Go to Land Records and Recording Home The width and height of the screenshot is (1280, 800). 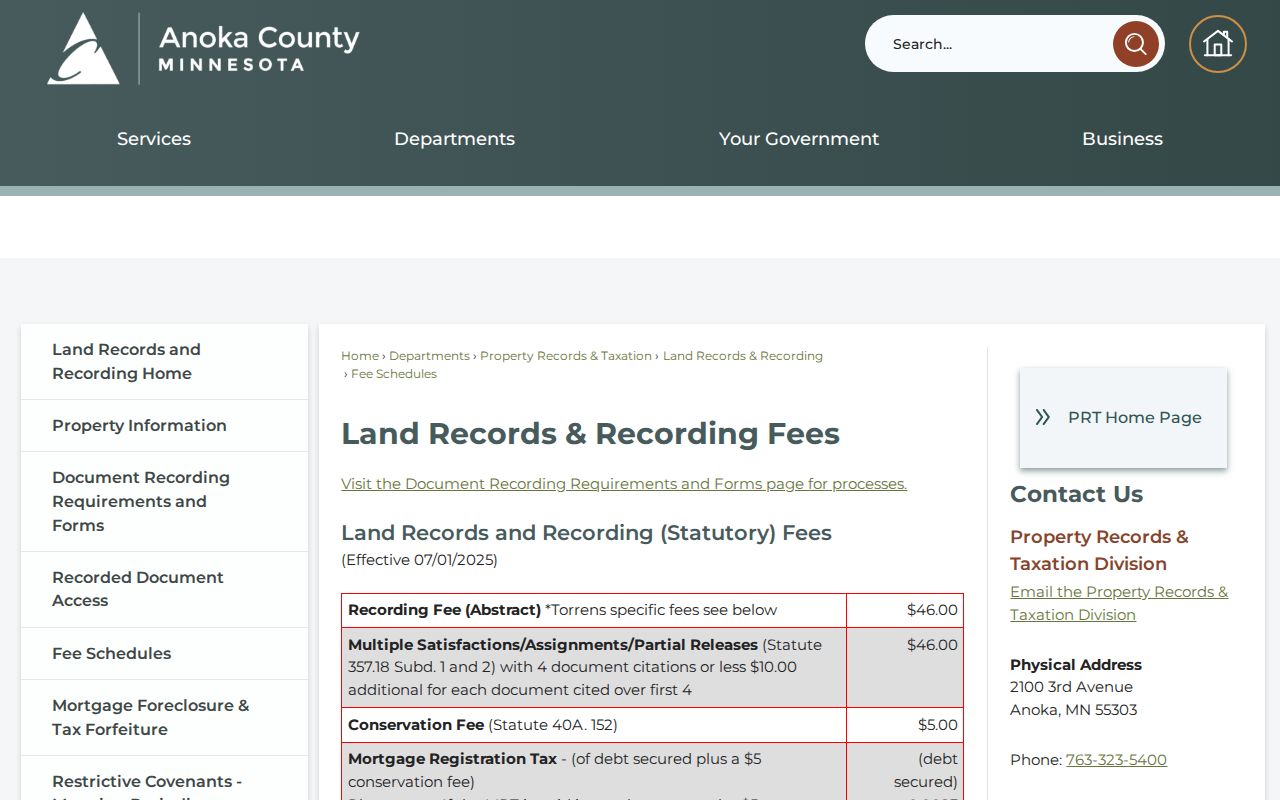click(x=164, y=362)
